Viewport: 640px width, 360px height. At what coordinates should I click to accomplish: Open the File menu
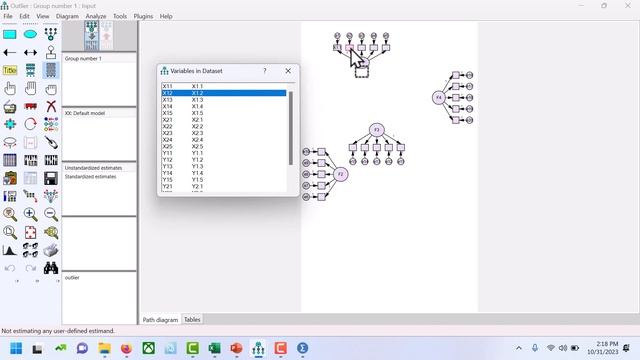coord(8,16)
